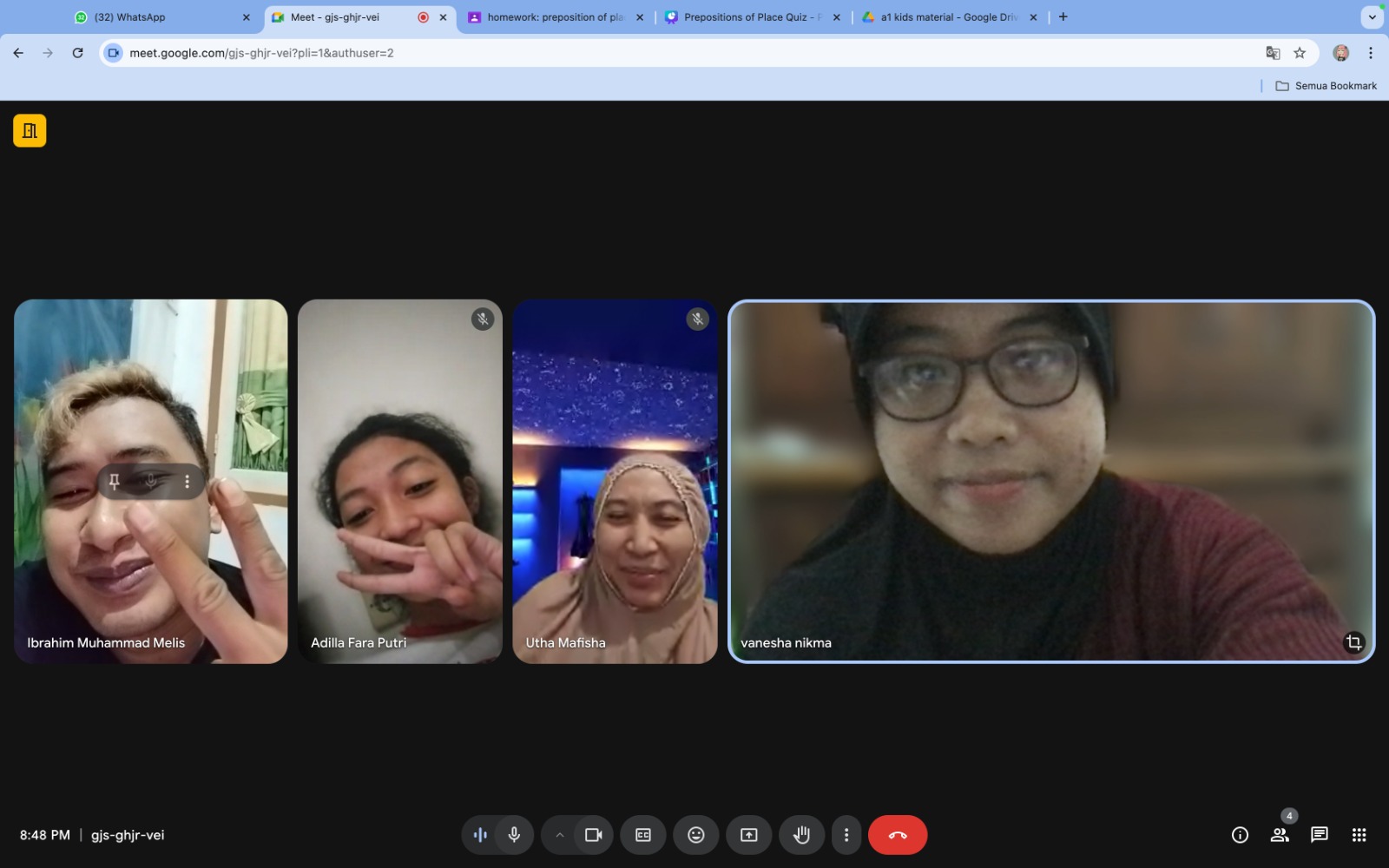Pin Ibrahim Muhammad Melis's video tile
The height and width of the screenshot is (868, 1389).
point(114,482)
